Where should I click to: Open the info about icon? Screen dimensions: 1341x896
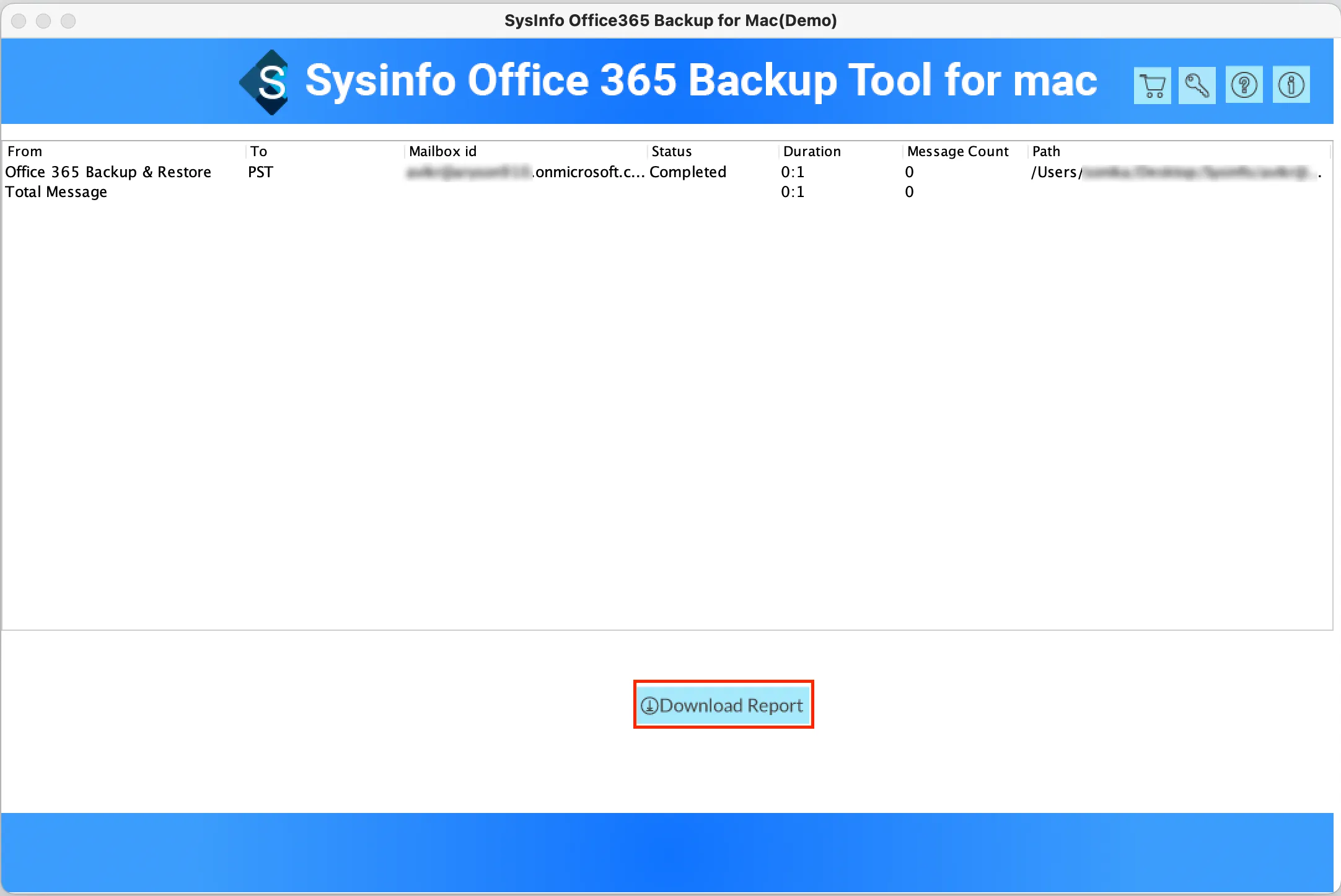pos(1291,85)
